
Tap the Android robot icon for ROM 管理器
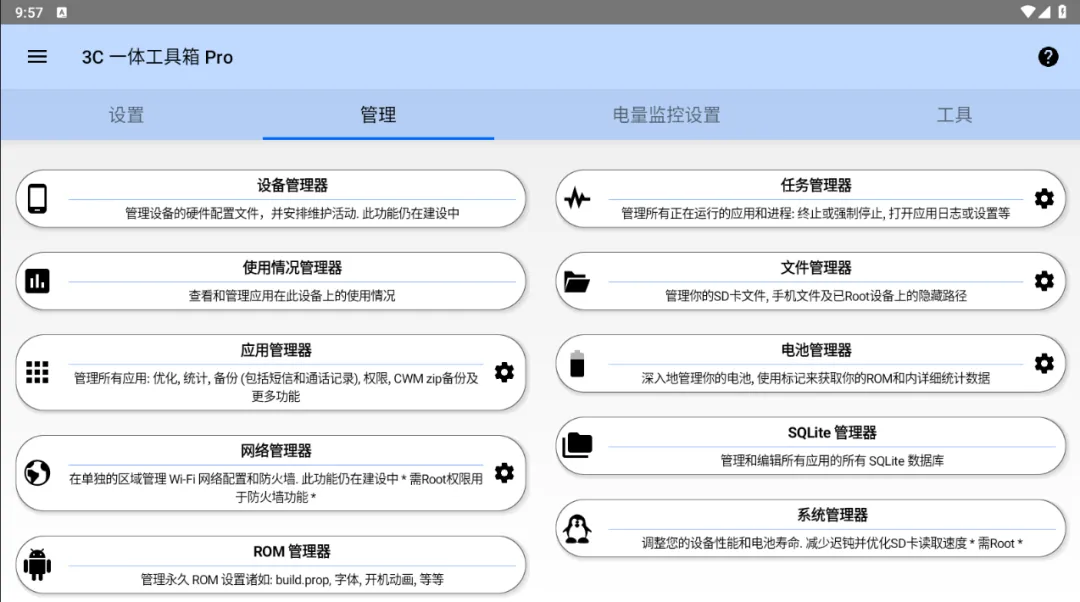pos(37,565)
